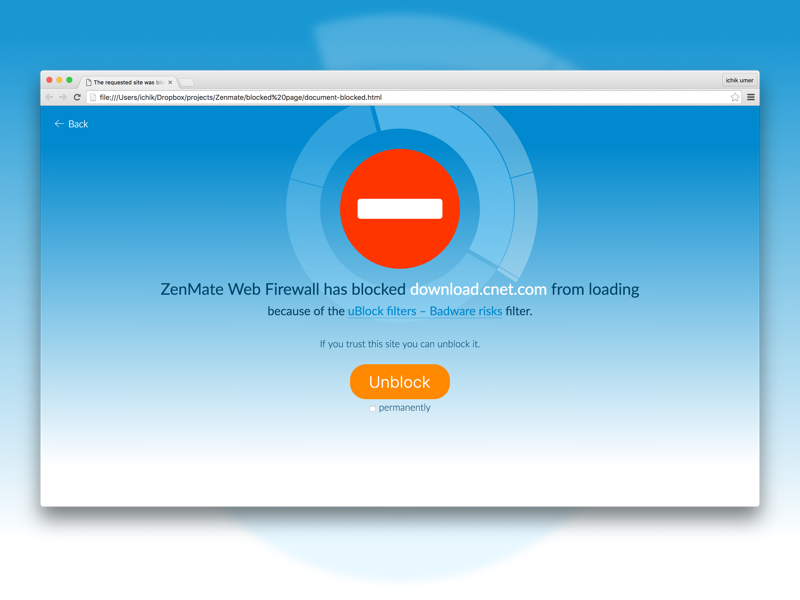The height and width of the screenshot is (600, 800).
Task: Close the current tab with X
Action: pyautogui.click(x=170, y=82)
